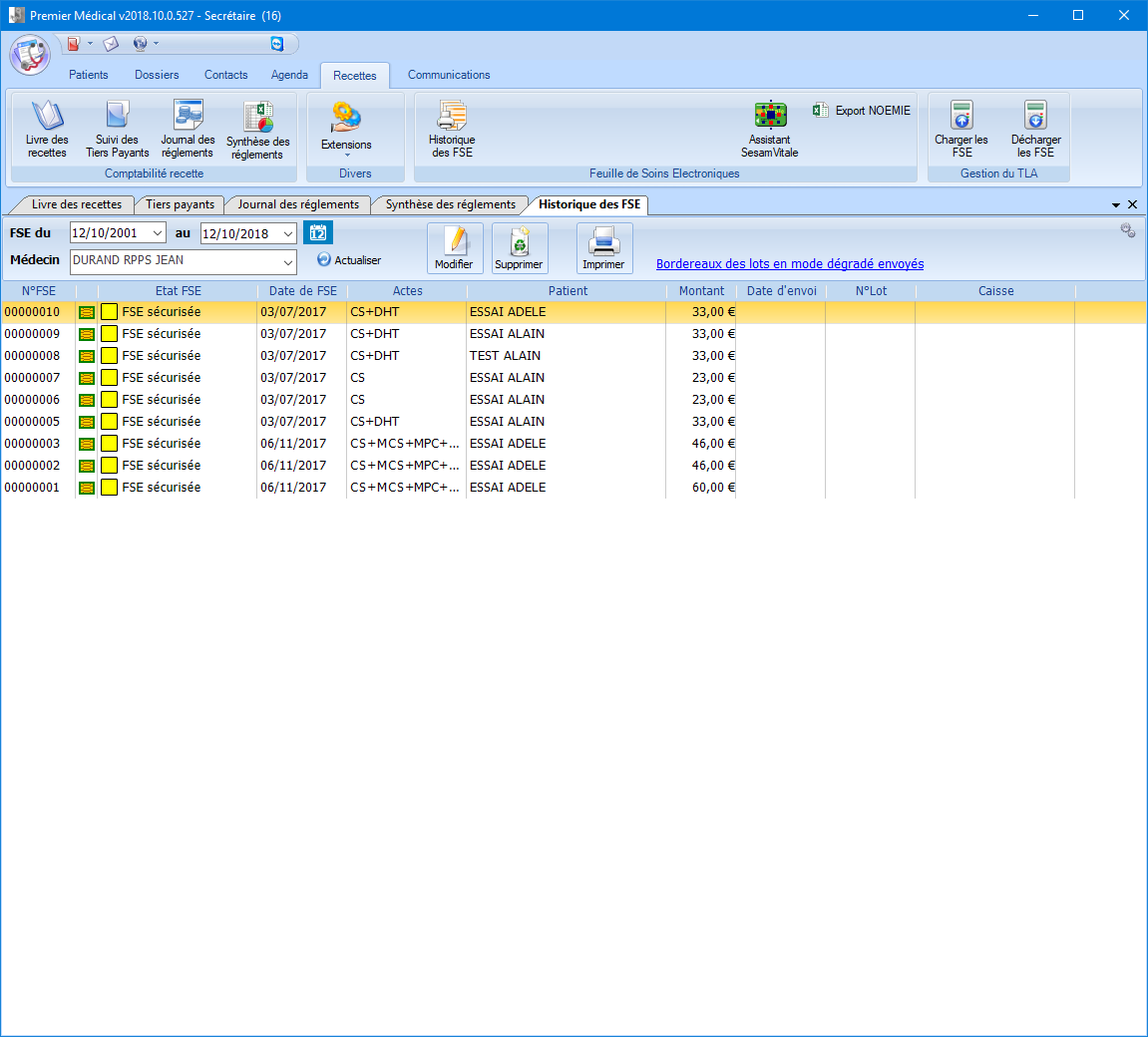This screenshot has height=1037, width=1148.
Task: Click the green FSE icon for 00000009
Action: pyautogui.click(x=87, y=334)
